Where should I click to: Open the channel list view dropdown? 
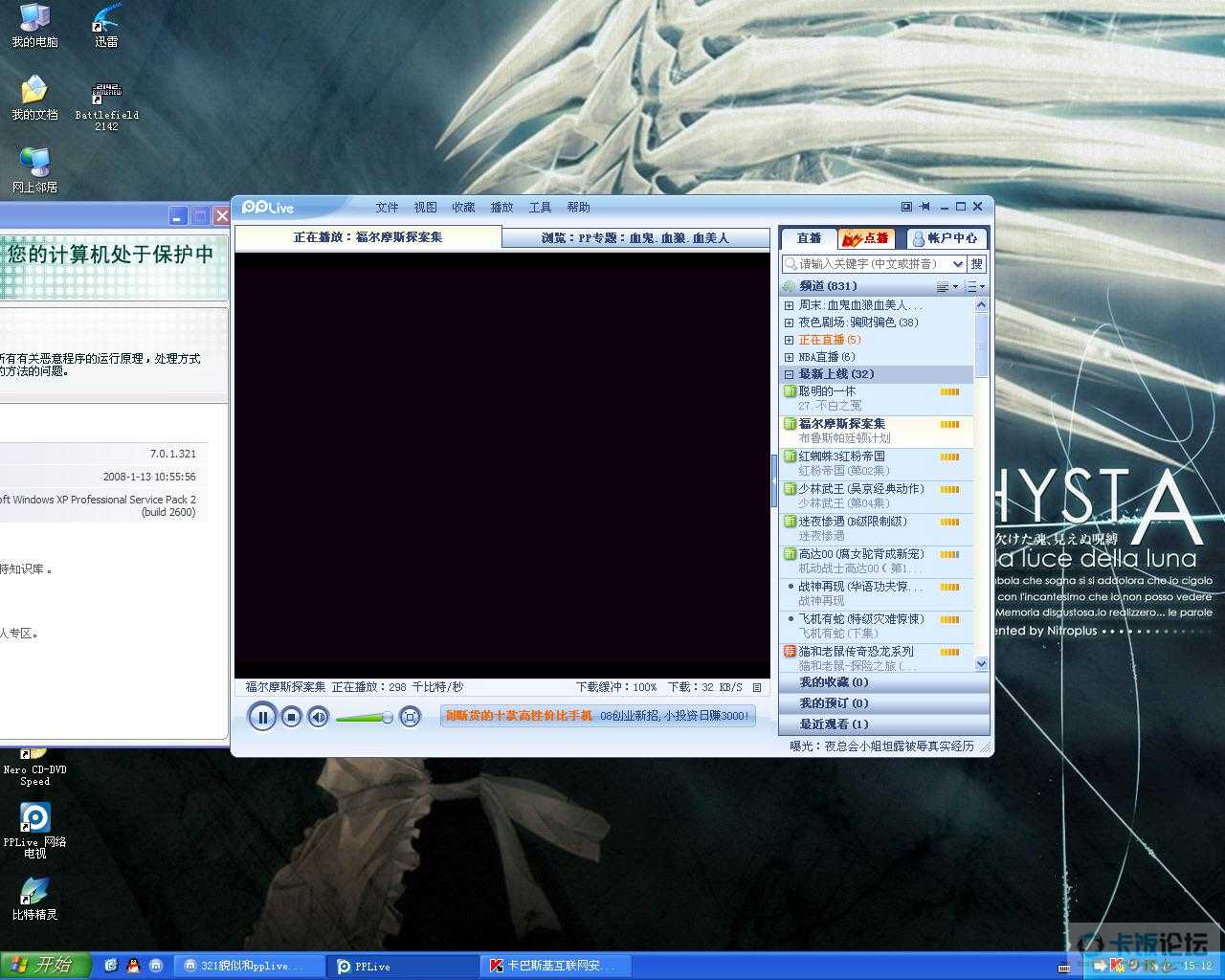[x=975, y=286]
